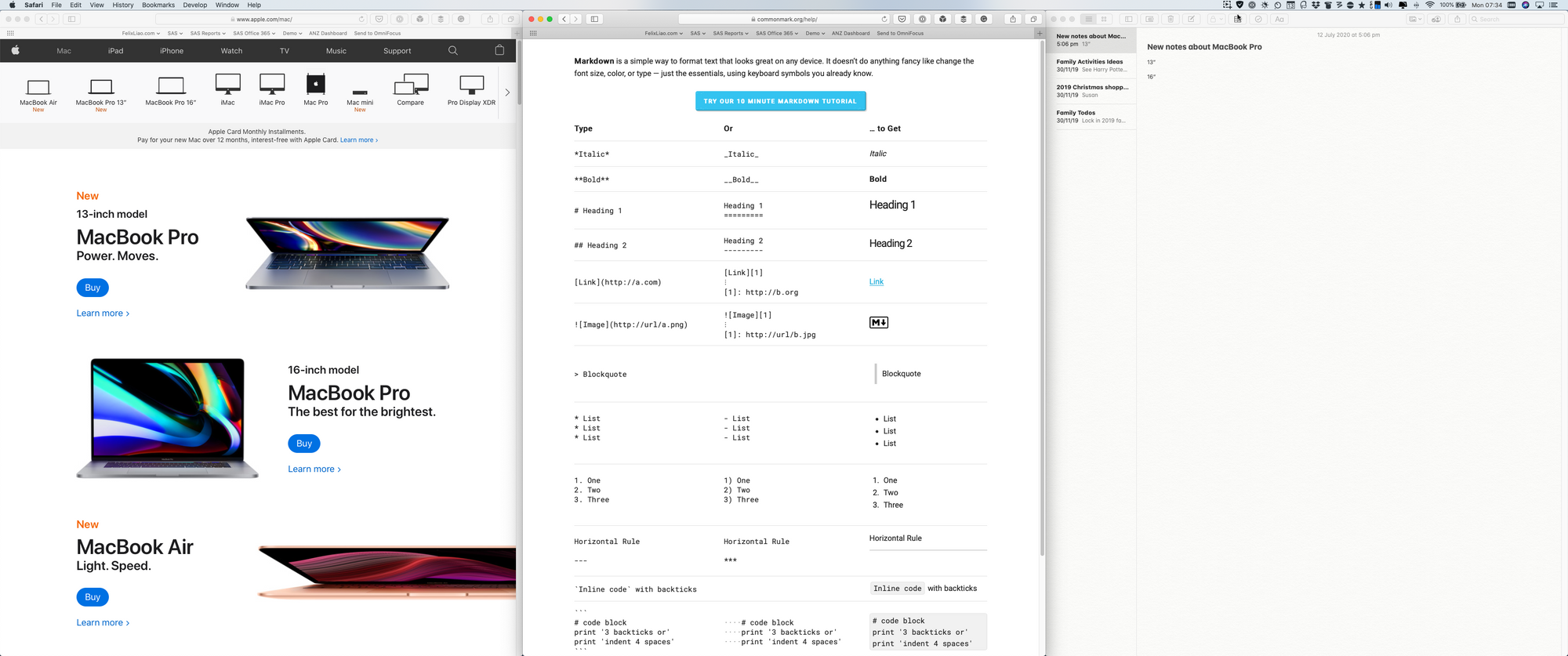
Task: Expand FelixLiao.com favorites in apple.com window
Action: point(141,33)
